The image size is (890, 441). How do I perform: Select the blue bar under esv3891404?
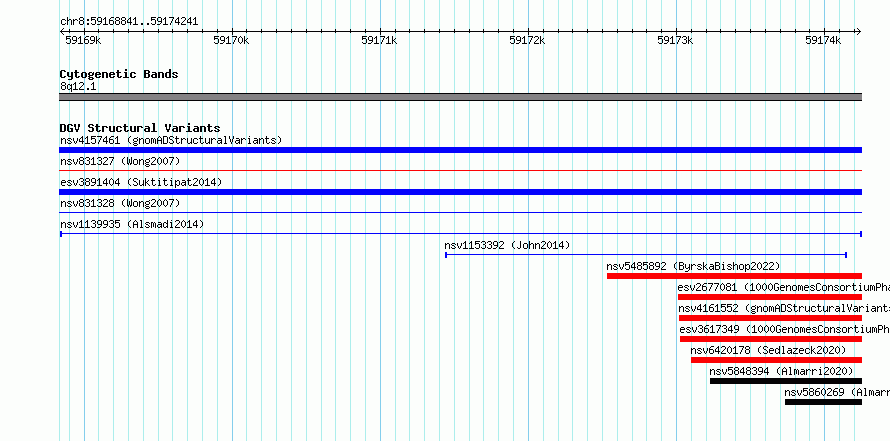coord(460,192)
